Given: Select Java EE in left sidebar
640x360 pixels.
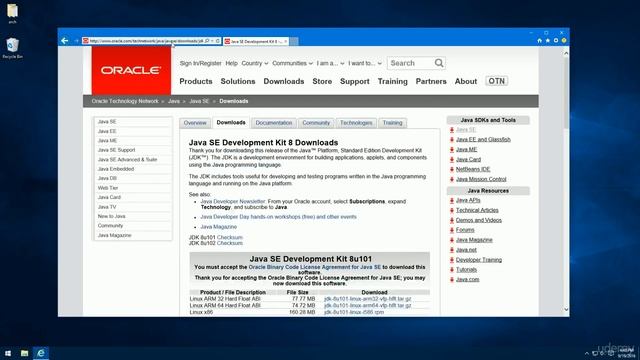Looking at the screenshot, I should (107, 131).
